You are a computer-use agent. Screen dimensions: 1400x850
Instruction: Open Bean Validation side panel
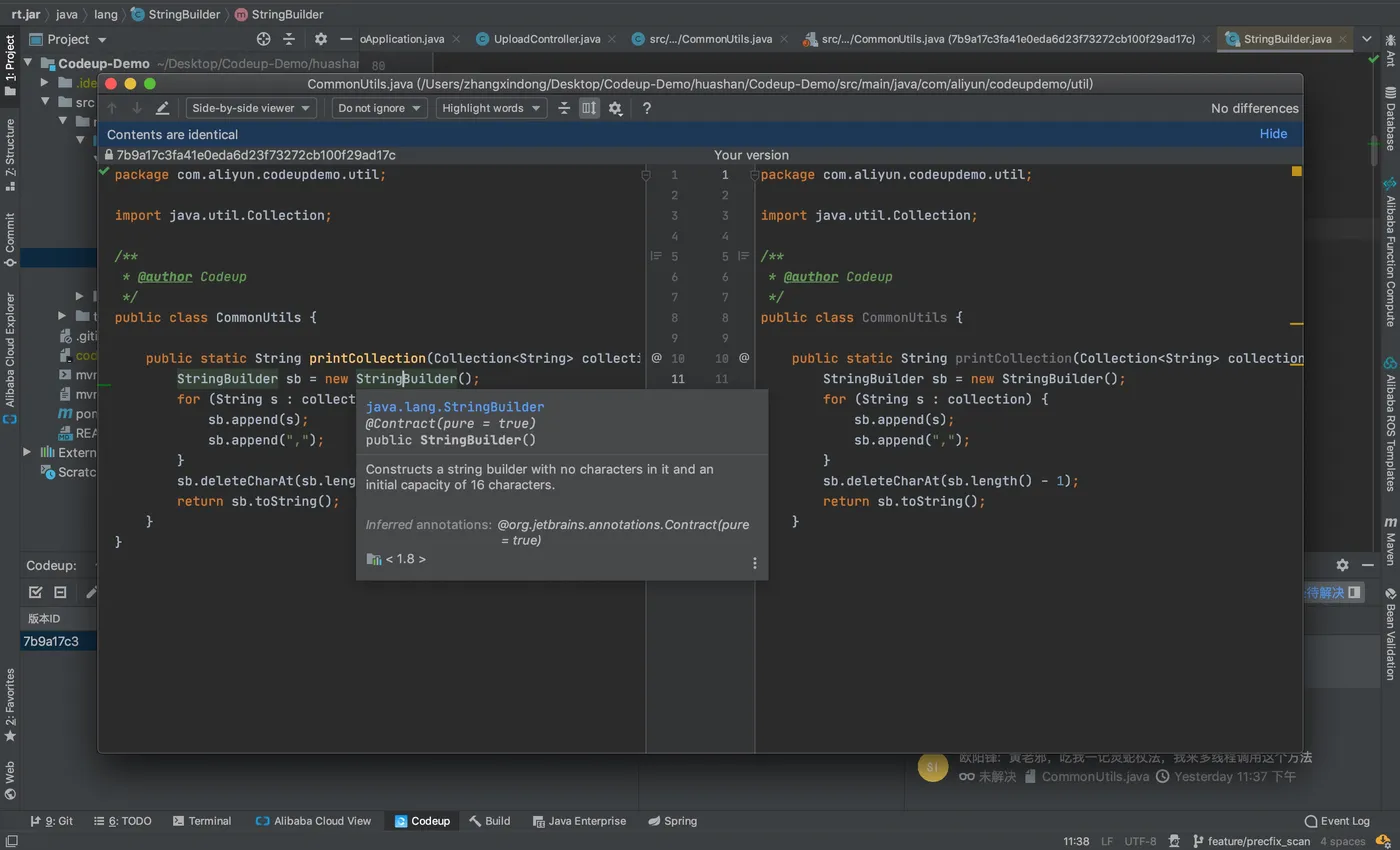(x=1390, y=634)
